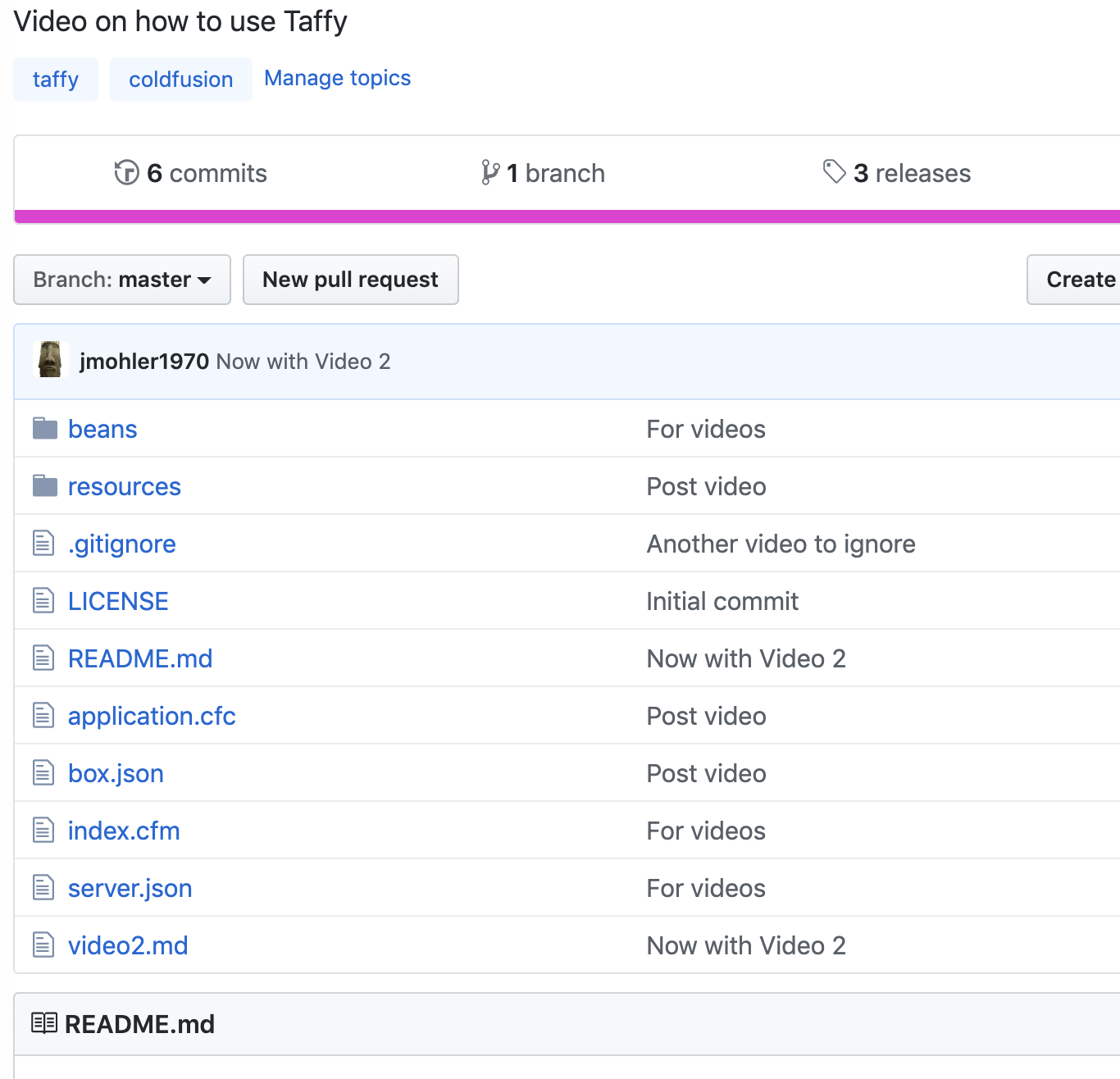This screenshot has height=1079, width=1120.
Task: Open the Branch: master dropdown
Action: click(x=122, y=280)
